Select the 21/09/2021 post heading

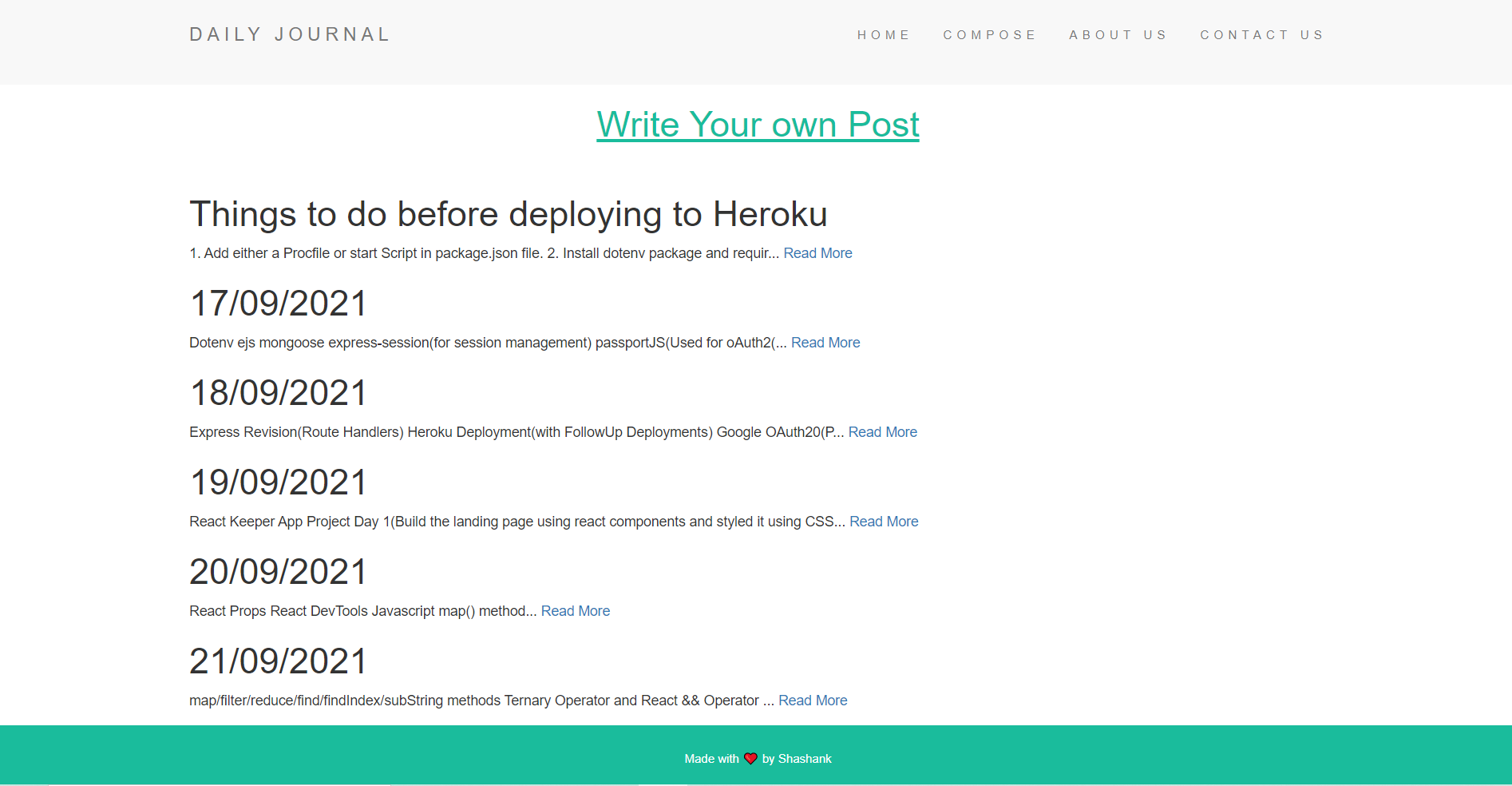tap(278, 661)
